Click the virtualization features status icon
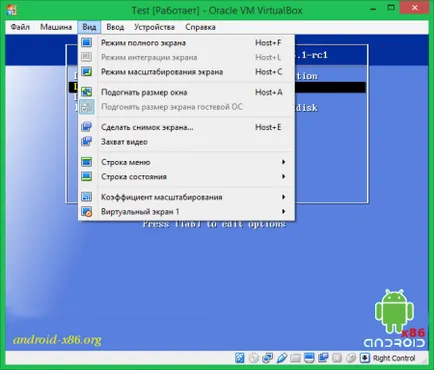The width and height of the screenshot is (434, 370). click(x=337, y=358)
